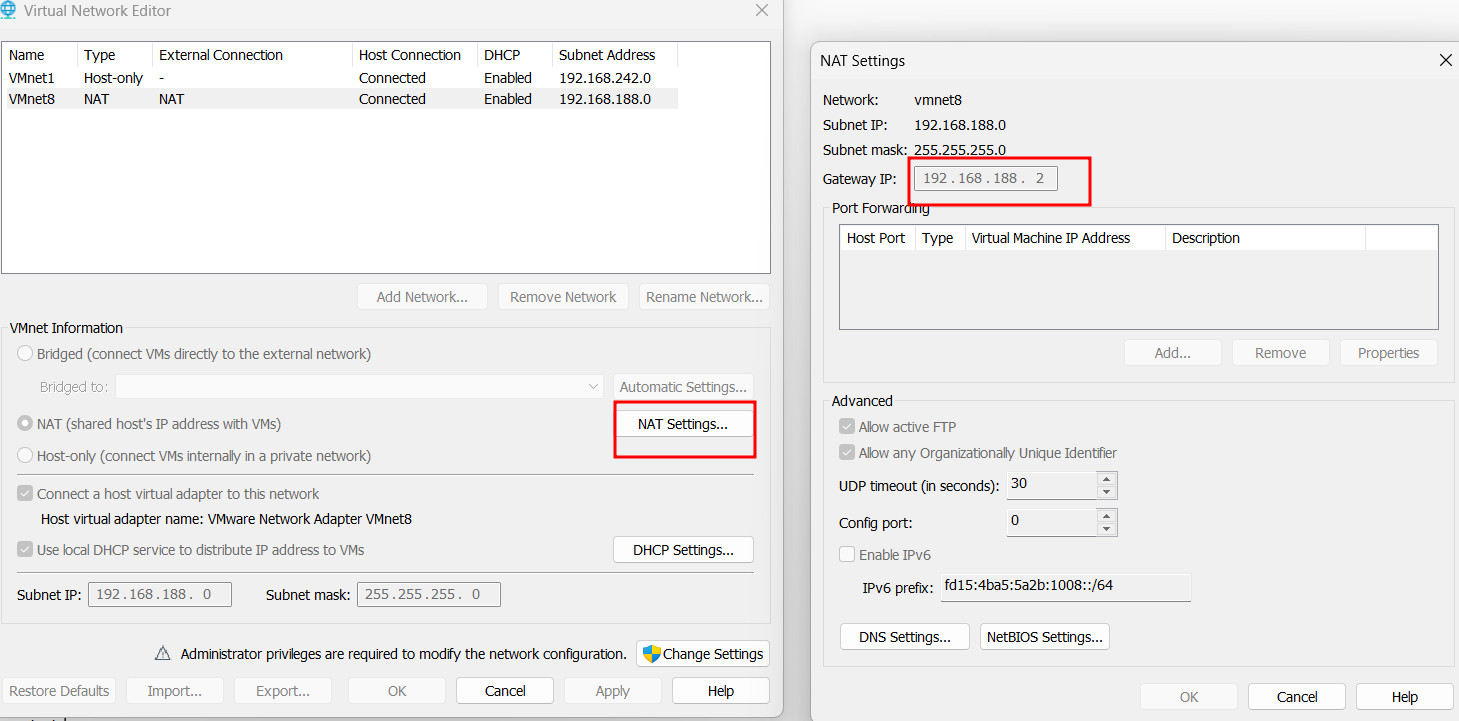Screen dimensions: 1459x721
Task: Click Help in NAT Settings dialog
Action: 1405,697
